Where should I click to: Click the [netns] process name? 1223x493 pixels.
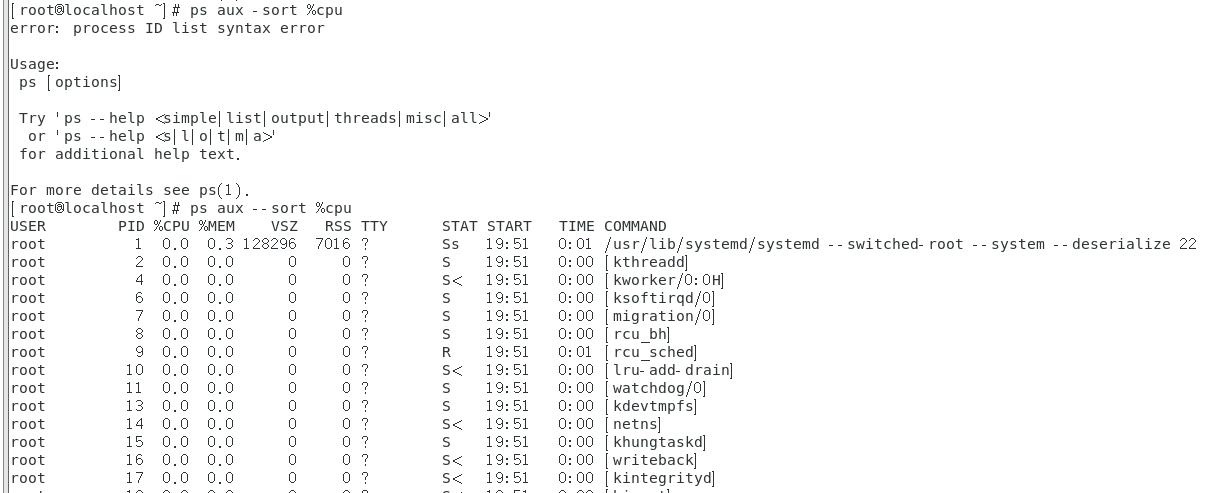tap(632, 424)
